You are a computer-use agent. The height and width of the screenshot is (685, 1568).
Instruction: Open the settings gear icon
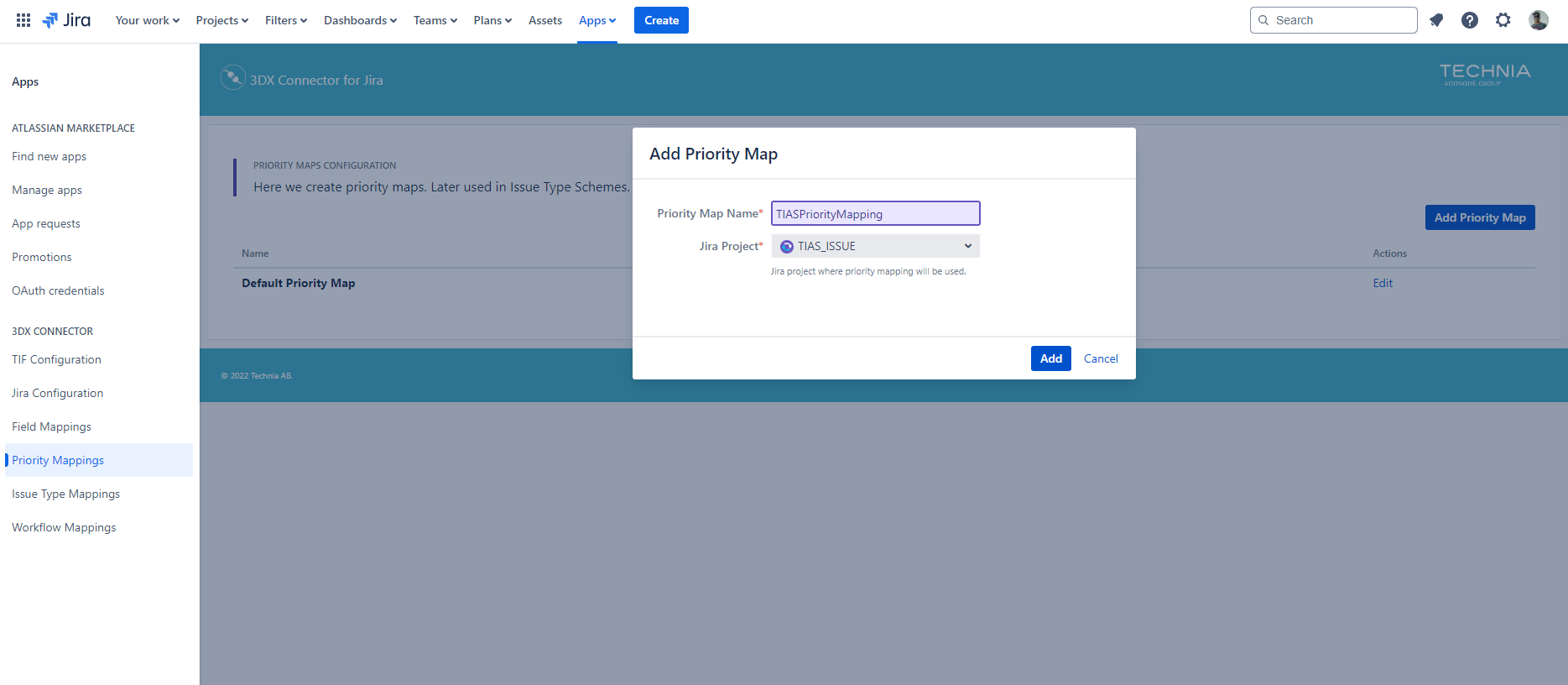pyautogui.click(x=1503, y=20)
